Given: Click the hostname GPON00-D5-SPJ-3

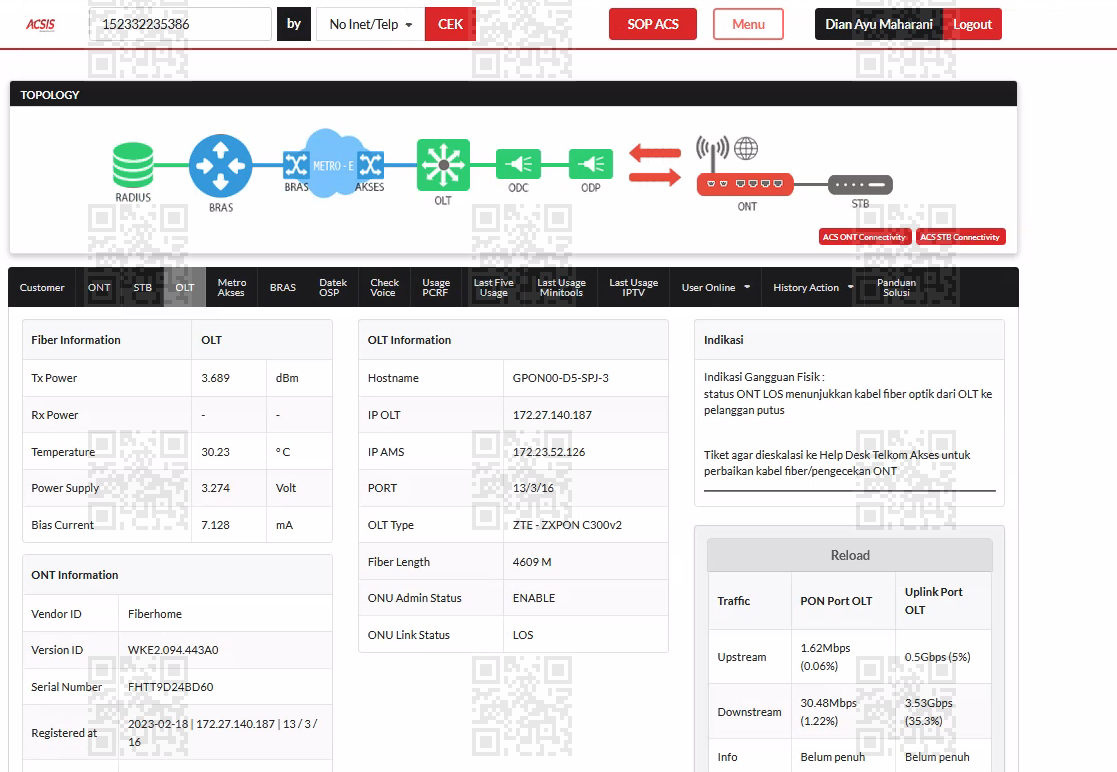Looking at the screenshot, I should [x=561, y=378].
